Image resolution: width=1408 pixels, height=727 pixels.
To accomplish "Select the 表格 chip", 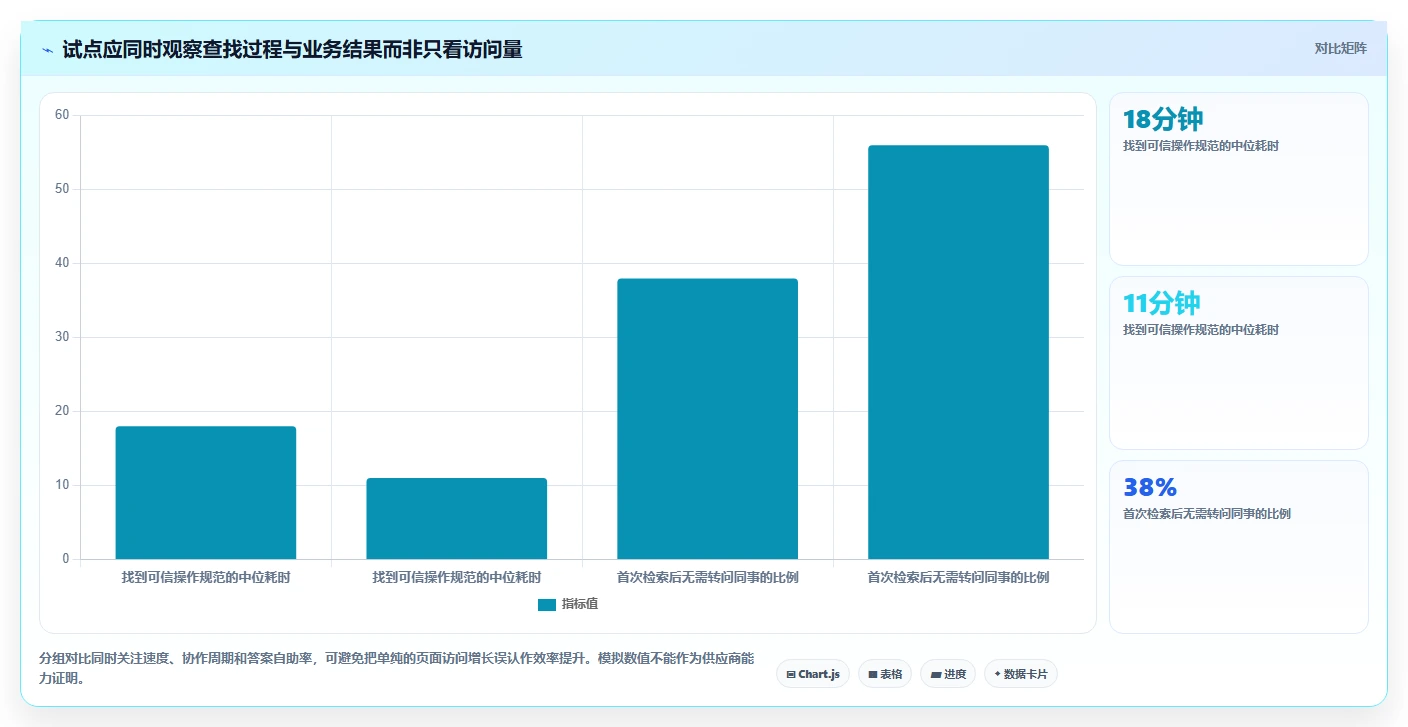I will pos(885,674).
